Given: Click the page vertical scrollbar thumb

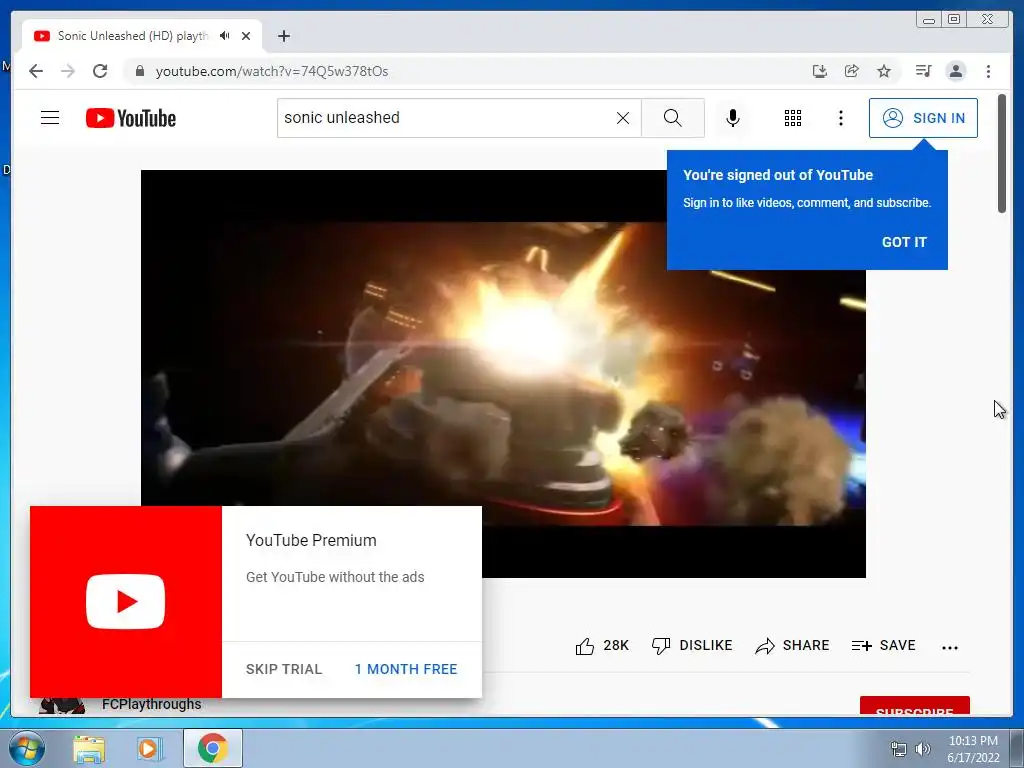Looking at the screenshot, I should click(1001, 153).
